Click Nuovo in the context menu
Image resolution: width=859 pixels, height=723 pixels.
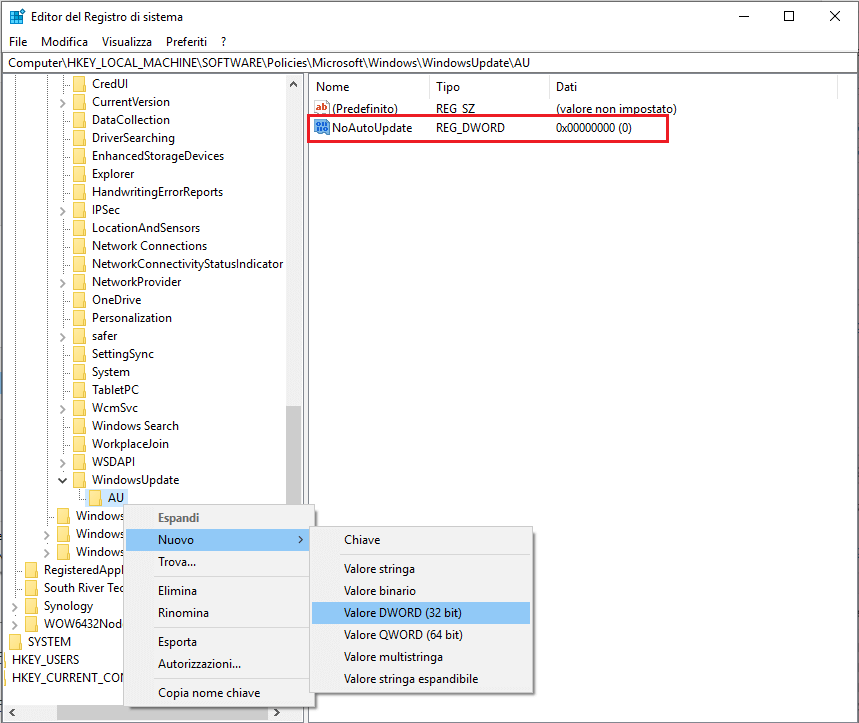[x=217, y=540]
